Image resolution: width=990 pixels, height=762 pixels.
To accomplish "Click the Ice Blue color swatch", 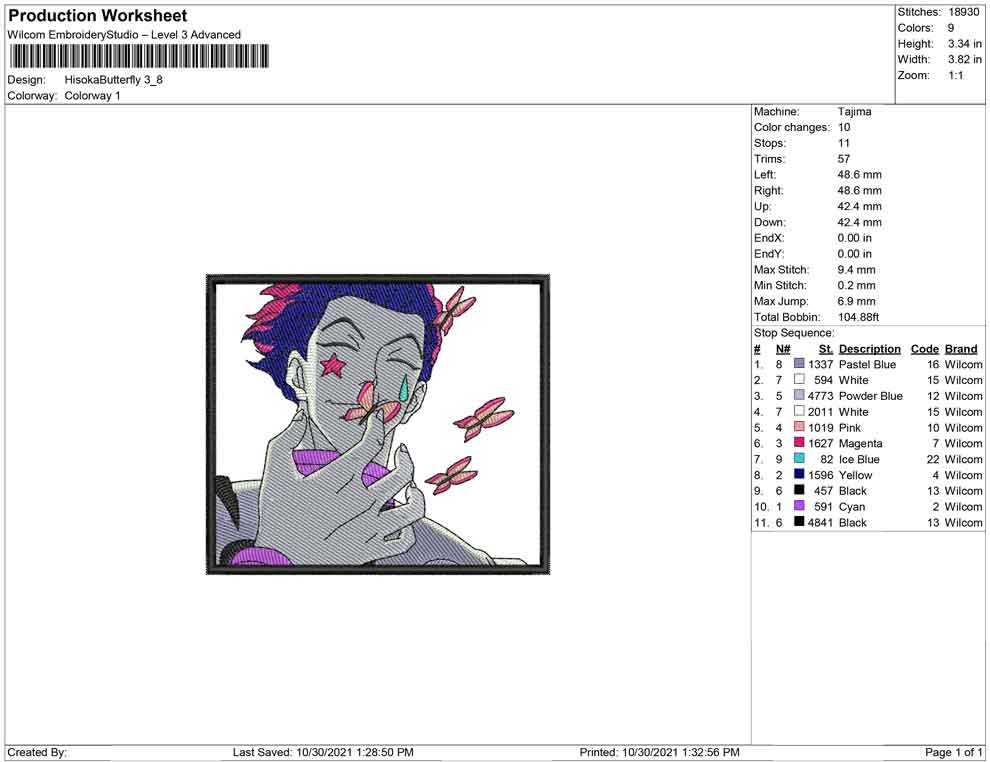I will pos(799,458).
